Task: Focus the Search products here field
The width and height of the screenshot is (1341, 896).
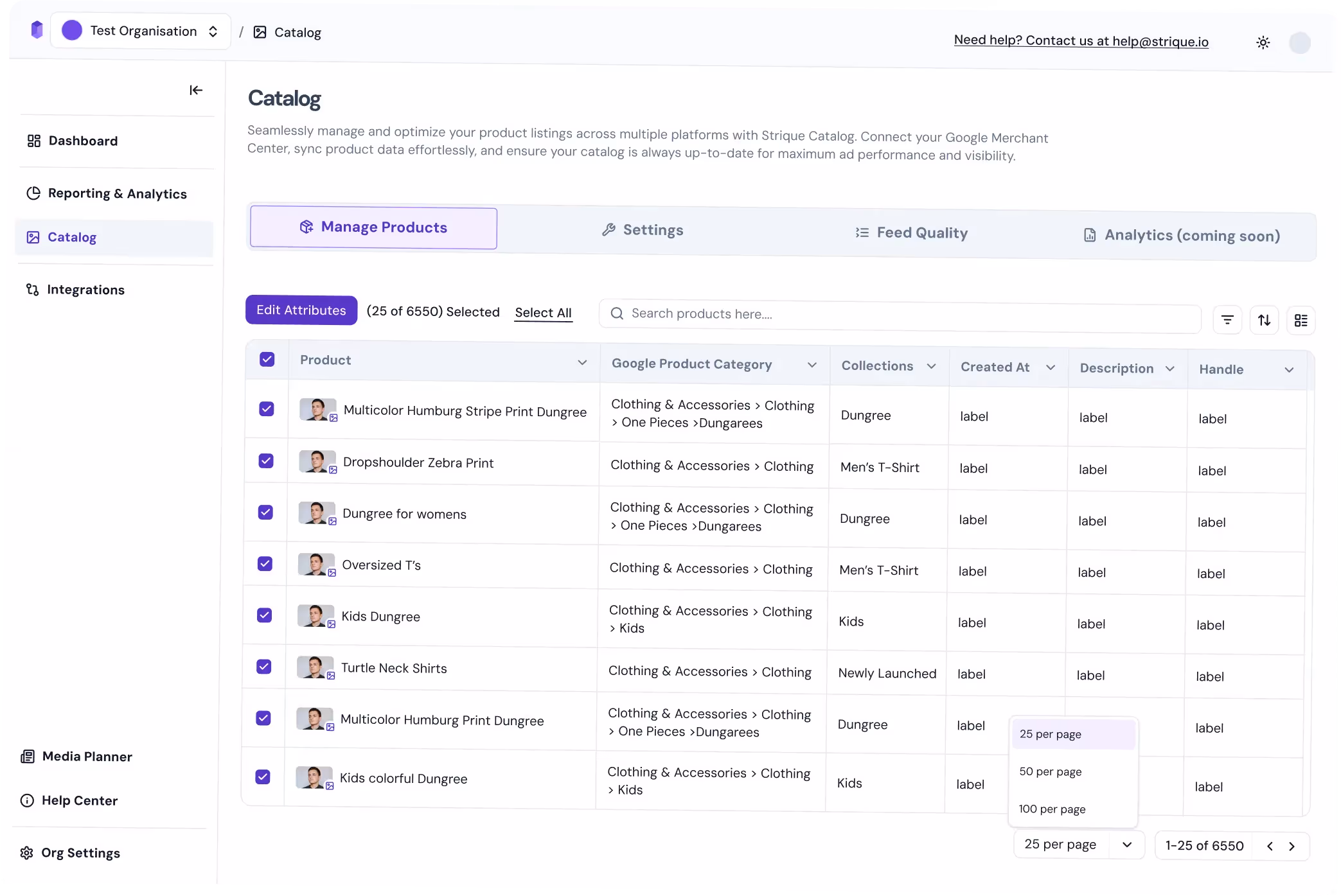Action: click(900, 317)
